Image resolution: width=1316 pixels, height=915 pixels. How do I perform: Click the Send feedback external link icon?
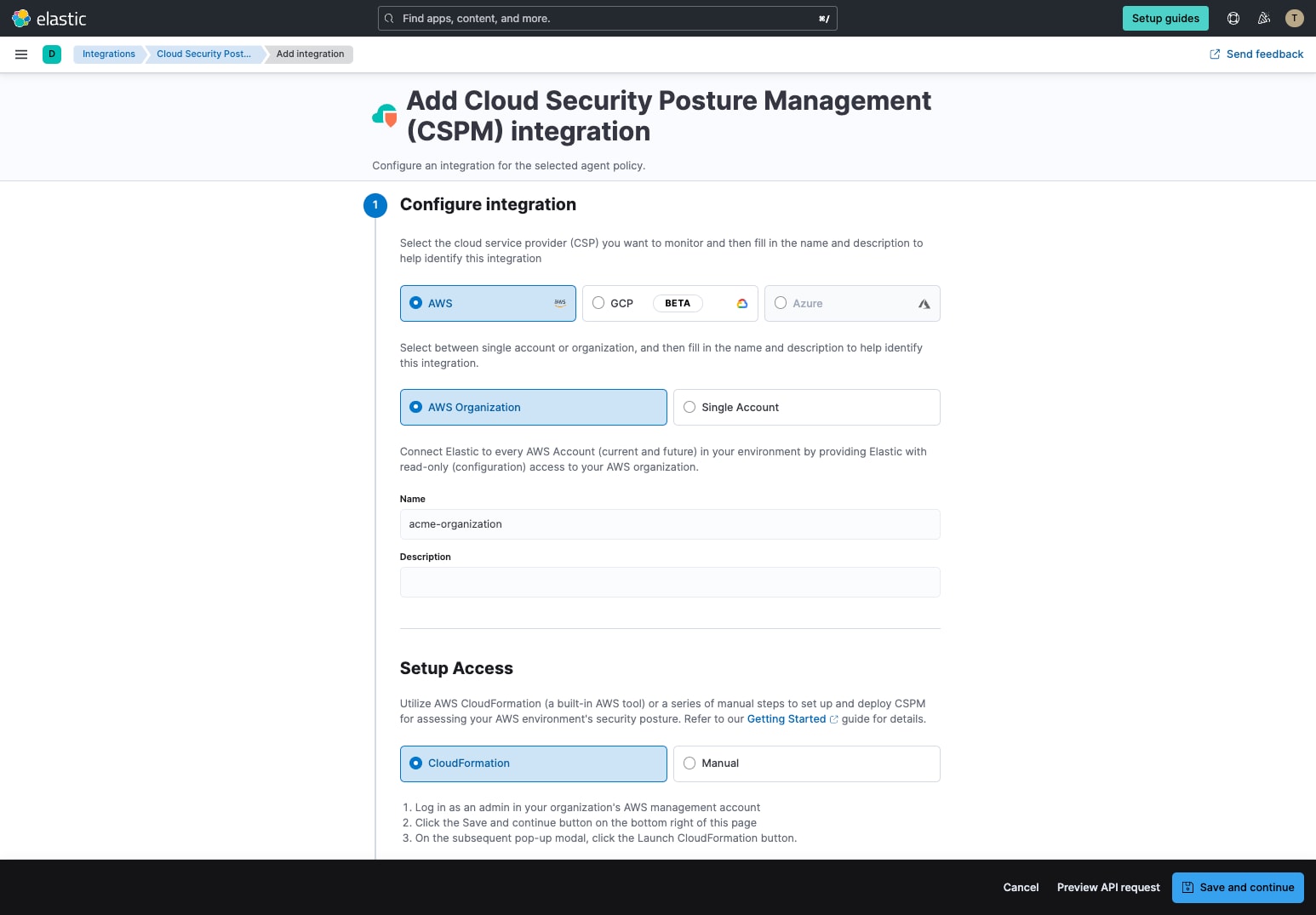tap(1215, 54)
